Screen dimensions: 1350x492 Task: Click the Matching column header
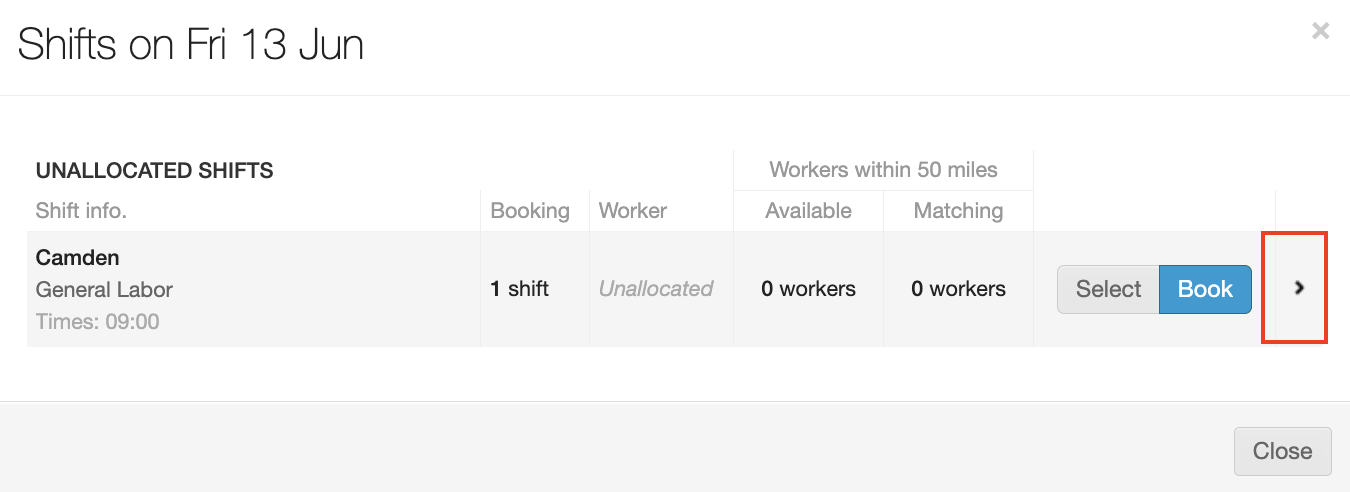click(x=958, y=211)
